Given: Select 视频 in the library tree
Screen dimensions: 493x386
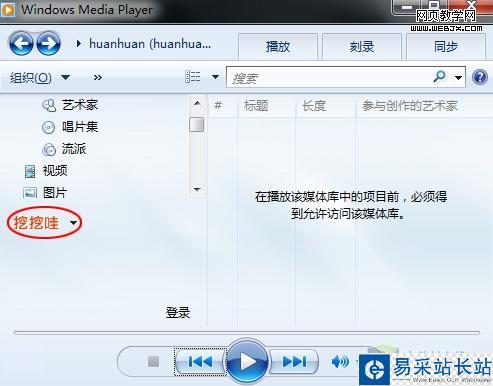Looking at the screenshot, I should (x=55, y=171).
